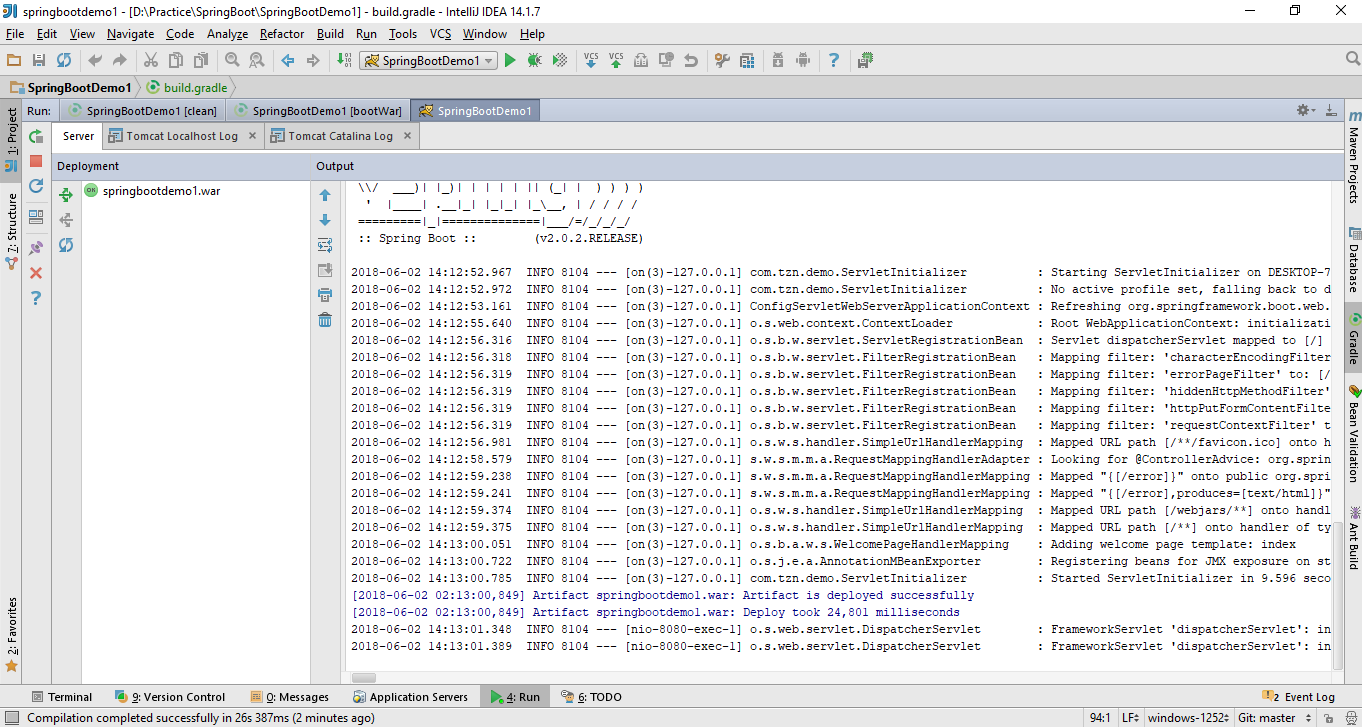Clear the server output console

324,318
